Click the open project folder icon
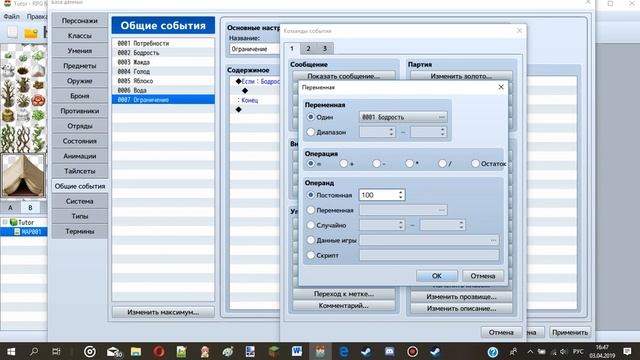 coord(31,33)
